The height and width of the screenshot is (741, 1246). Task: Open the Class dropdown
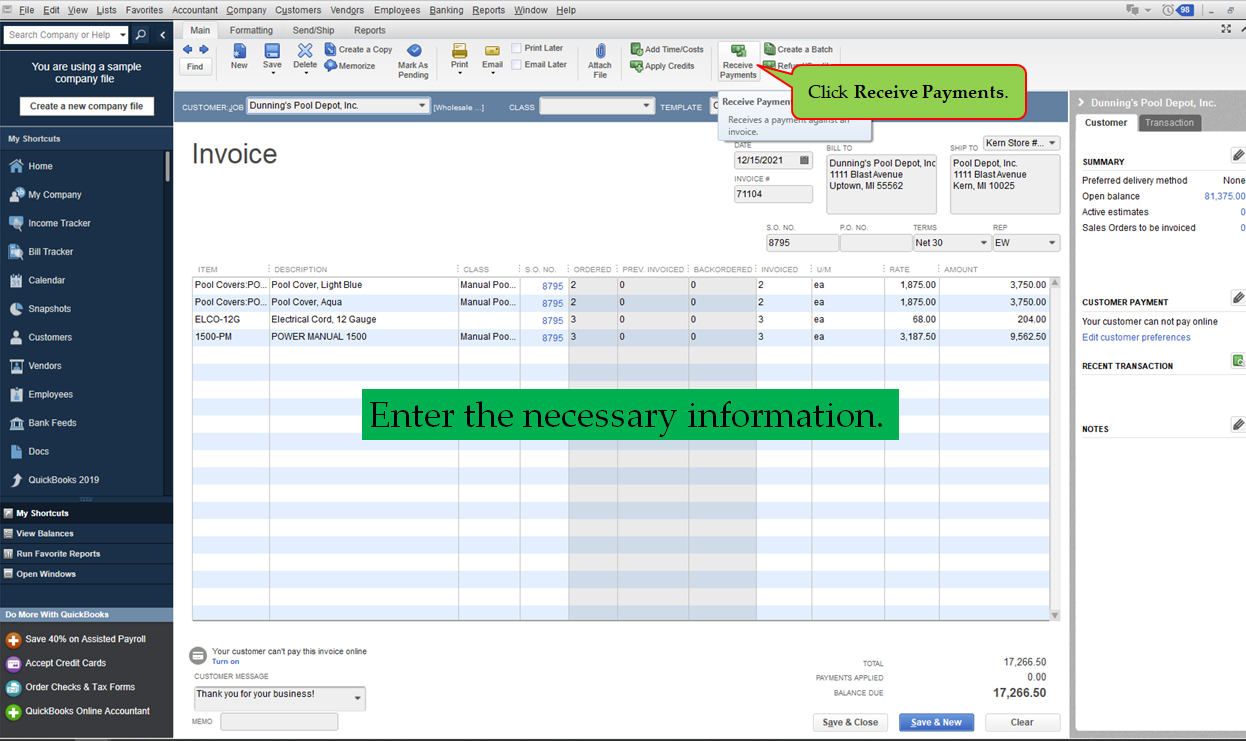647,106
